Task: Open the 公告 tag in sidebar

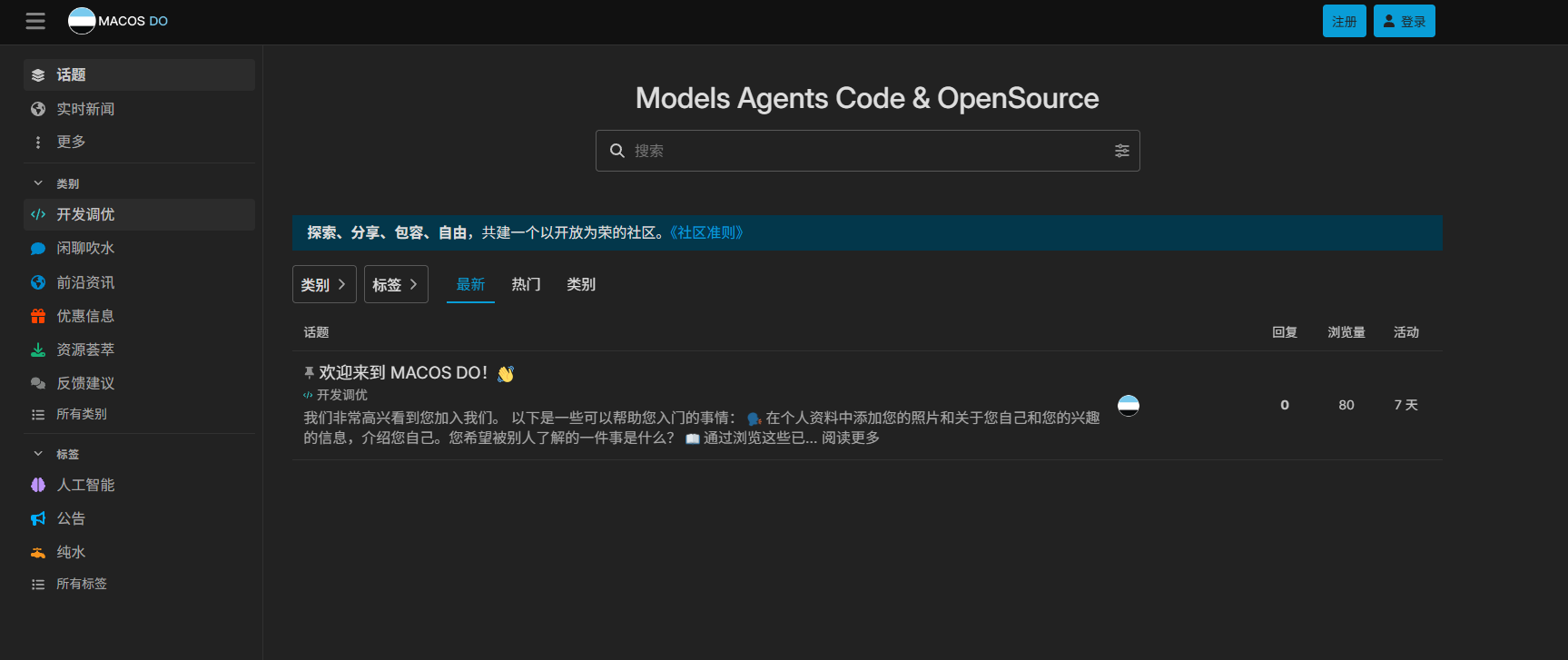Action: click(x=139, y=518)
